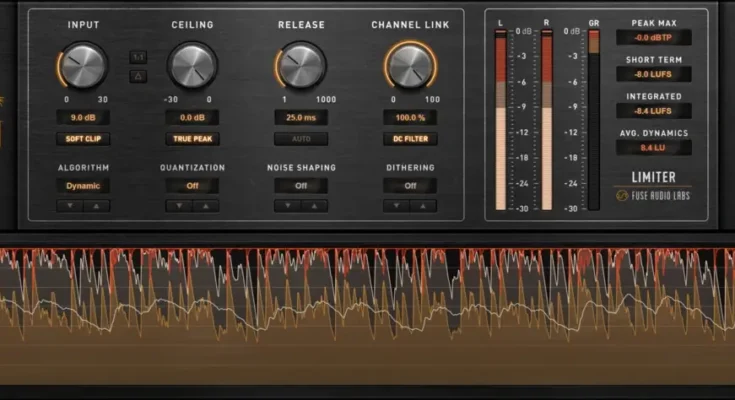735x400 pixels.
Task: Toggle True Peak limiting
Action: 192,139
